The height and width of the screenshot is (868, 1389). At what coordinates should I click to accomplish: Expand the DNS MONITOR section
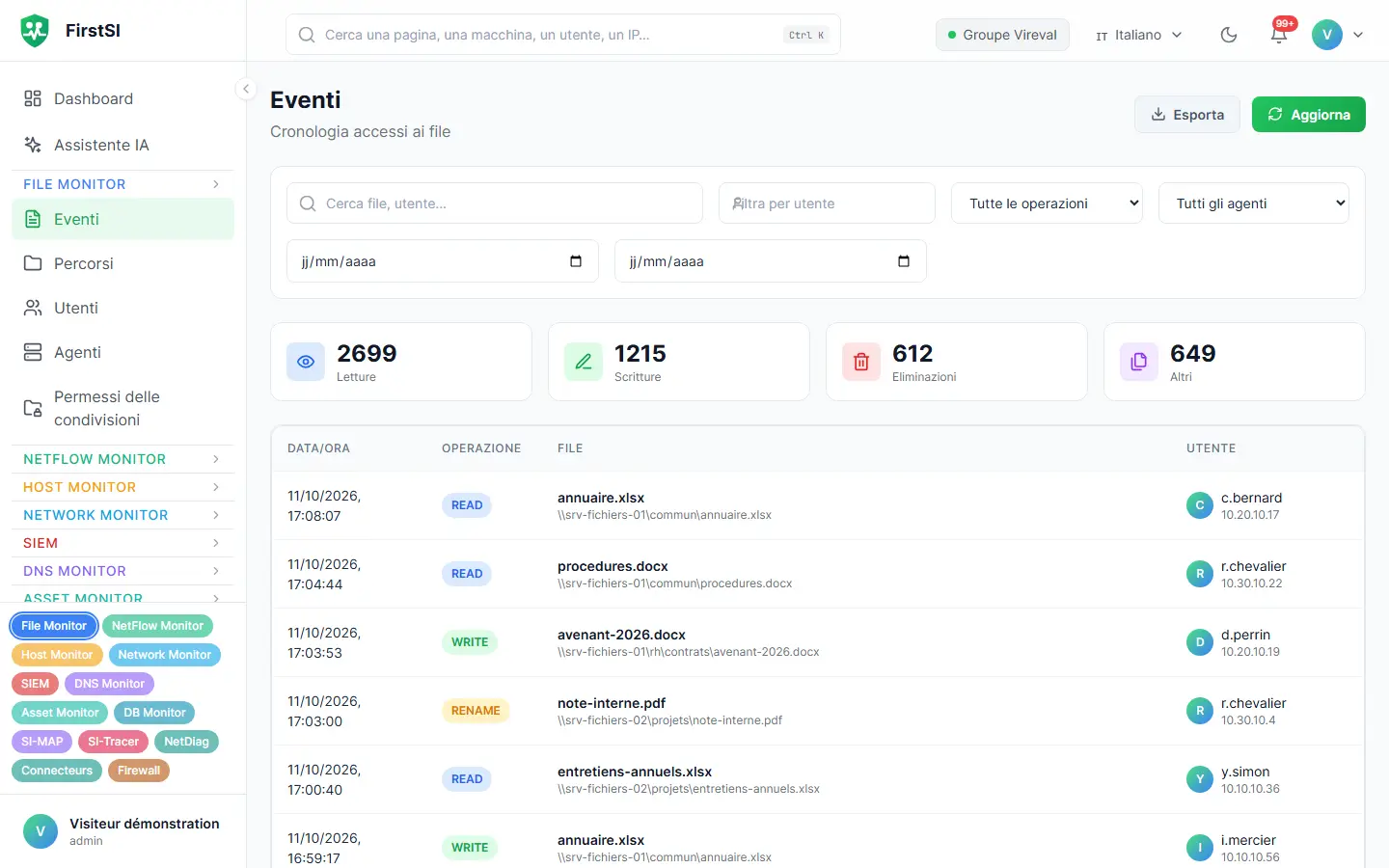[x=123, y=571]
